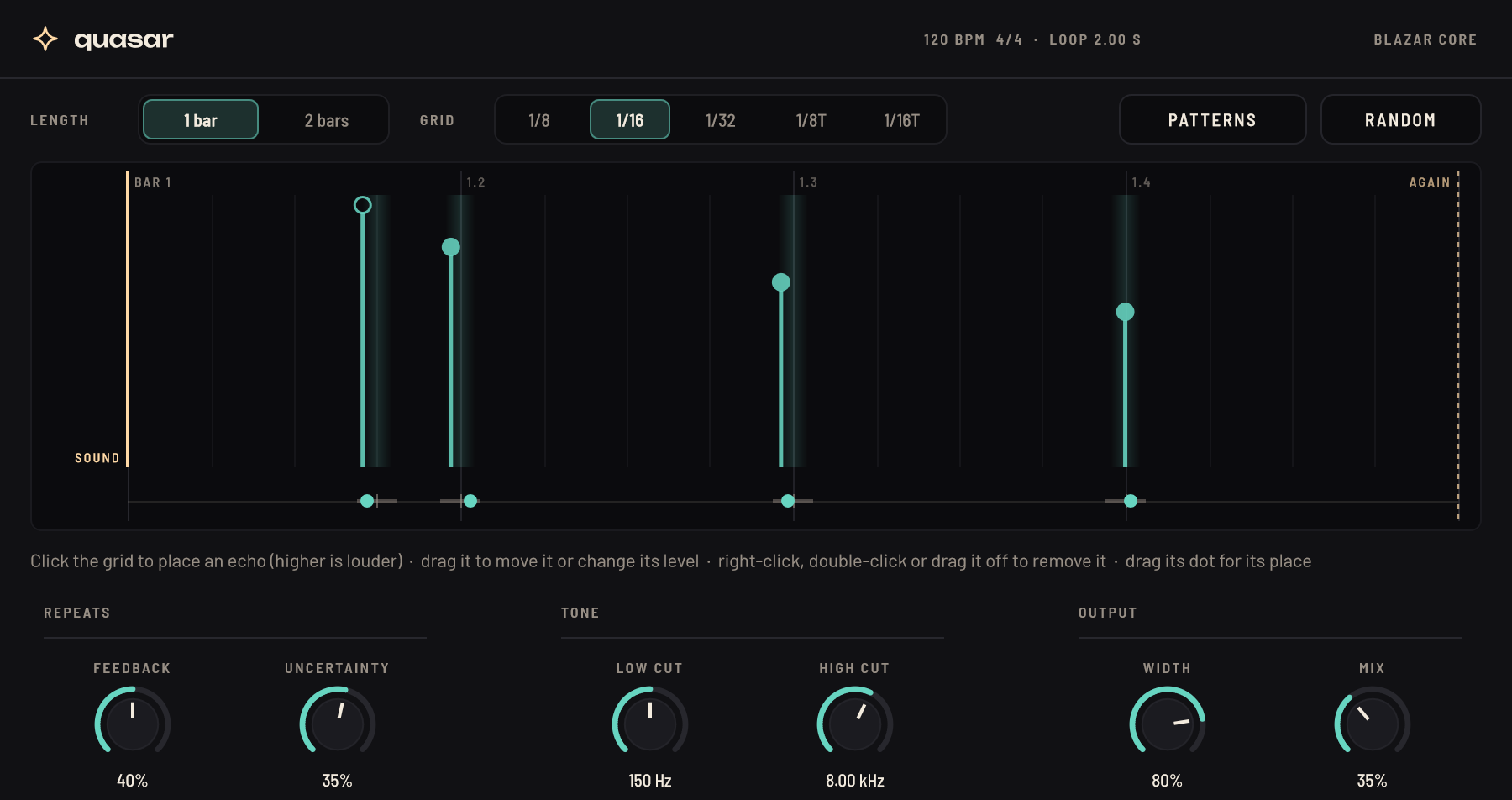Set grid to 1/16

click(x=630, y=119)
